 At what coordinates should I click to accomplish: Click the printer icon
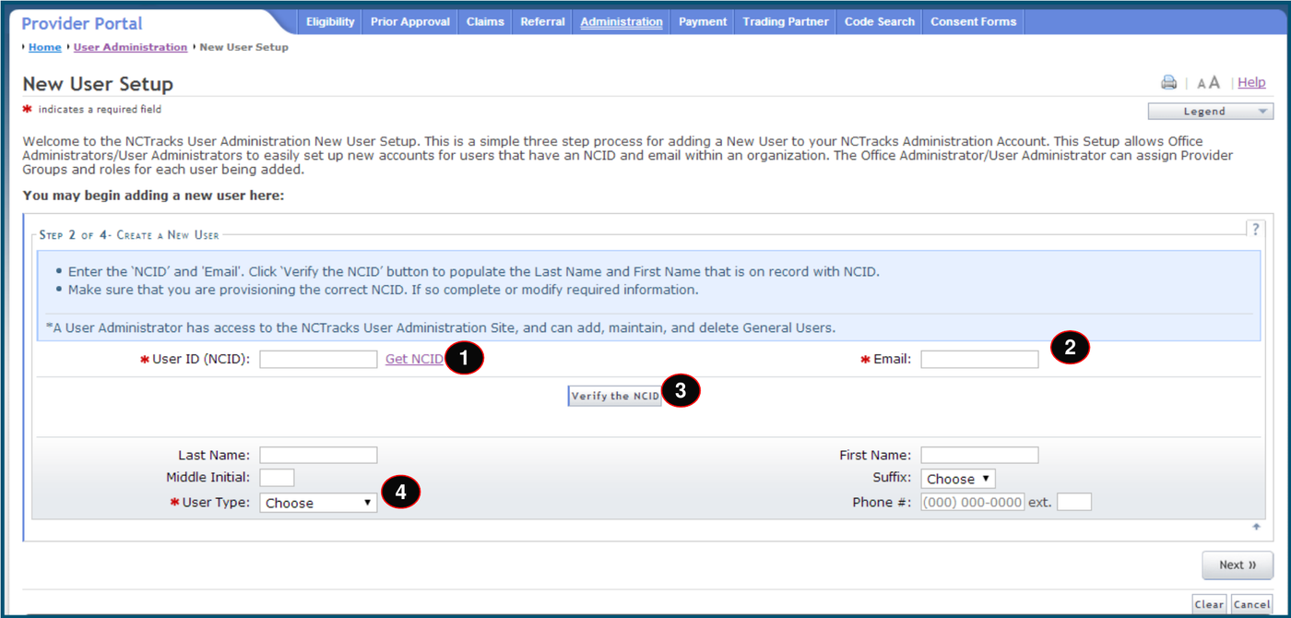point(1168,83)
